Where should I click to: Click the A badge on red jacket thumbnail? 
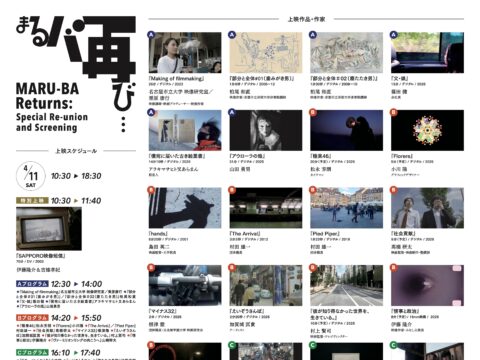pyautogui.click(x=151, y=112)
